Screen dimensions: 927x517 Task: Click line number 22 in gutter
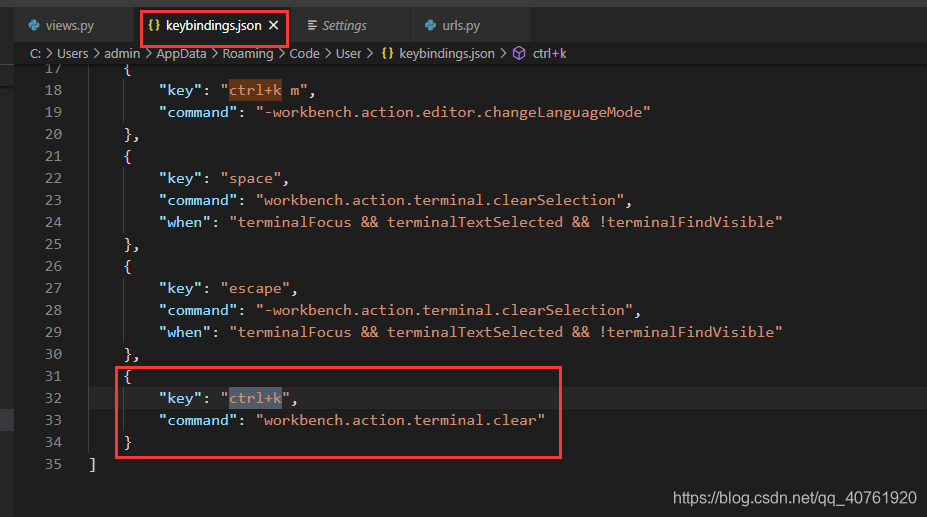[x=53, y=178]
